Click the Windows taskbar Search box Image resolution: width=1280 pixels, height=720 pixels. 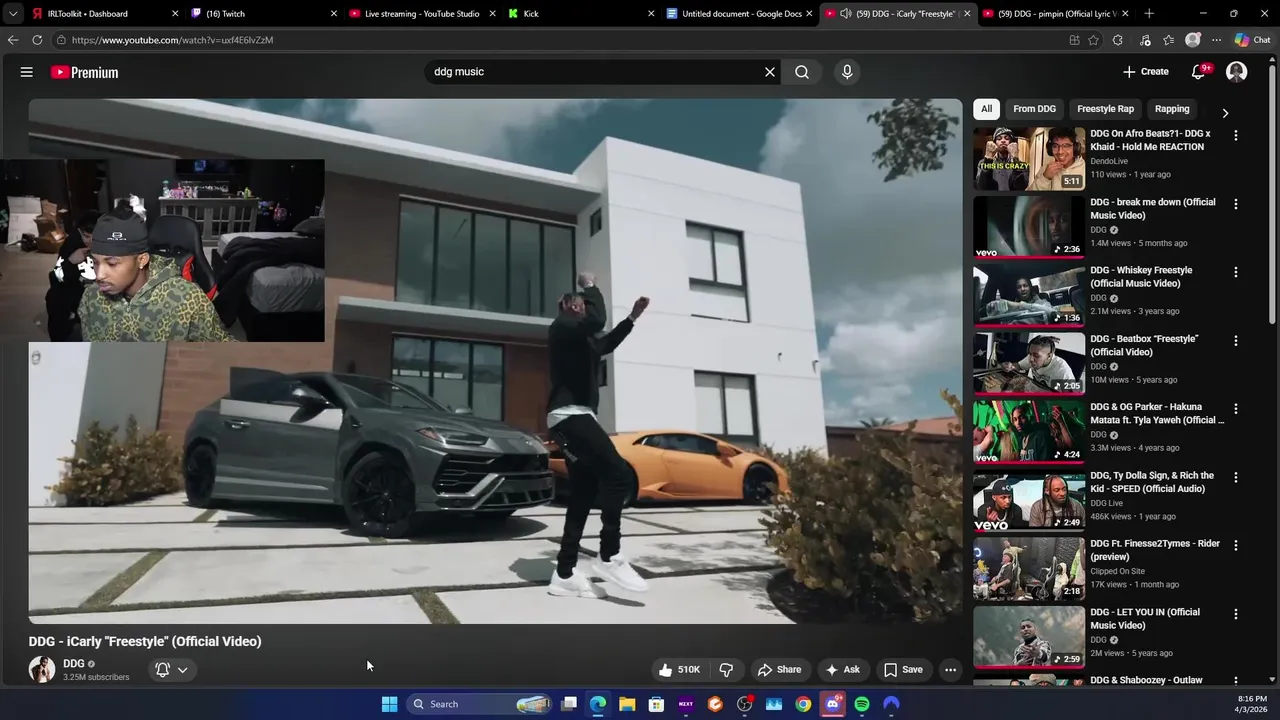[x=479, y=704]
